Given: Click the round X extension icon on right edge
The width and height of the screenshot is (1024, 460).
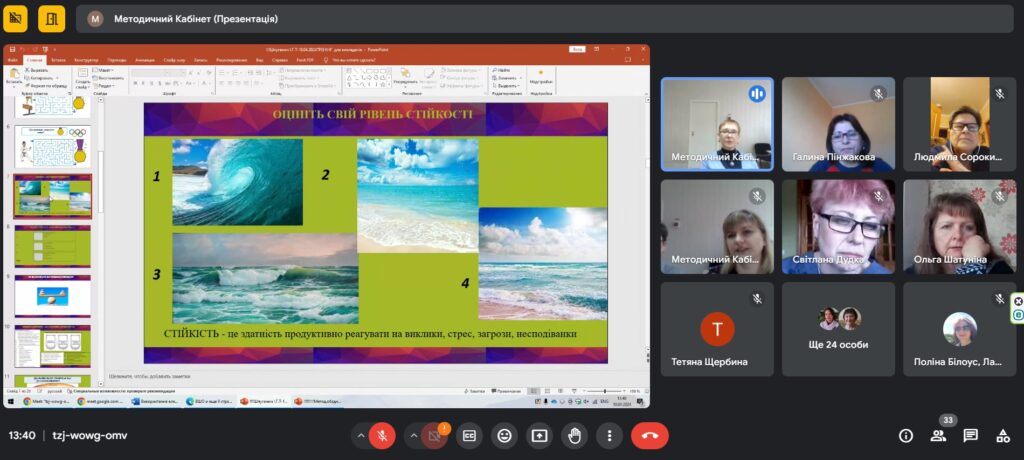Looking at the screenshot, I should [x=1018, y=301].
